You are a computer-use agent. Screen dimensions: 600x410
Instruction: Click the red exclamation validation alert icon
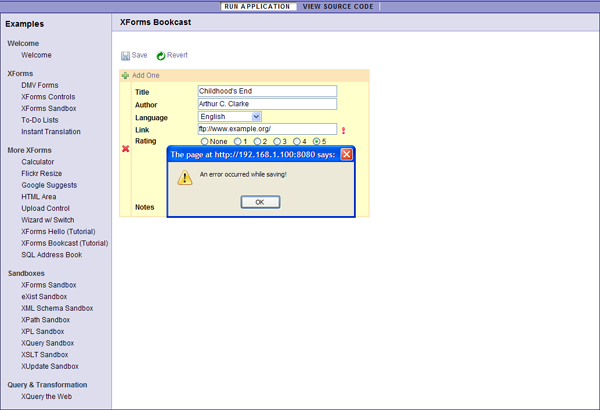coord(344,130)
